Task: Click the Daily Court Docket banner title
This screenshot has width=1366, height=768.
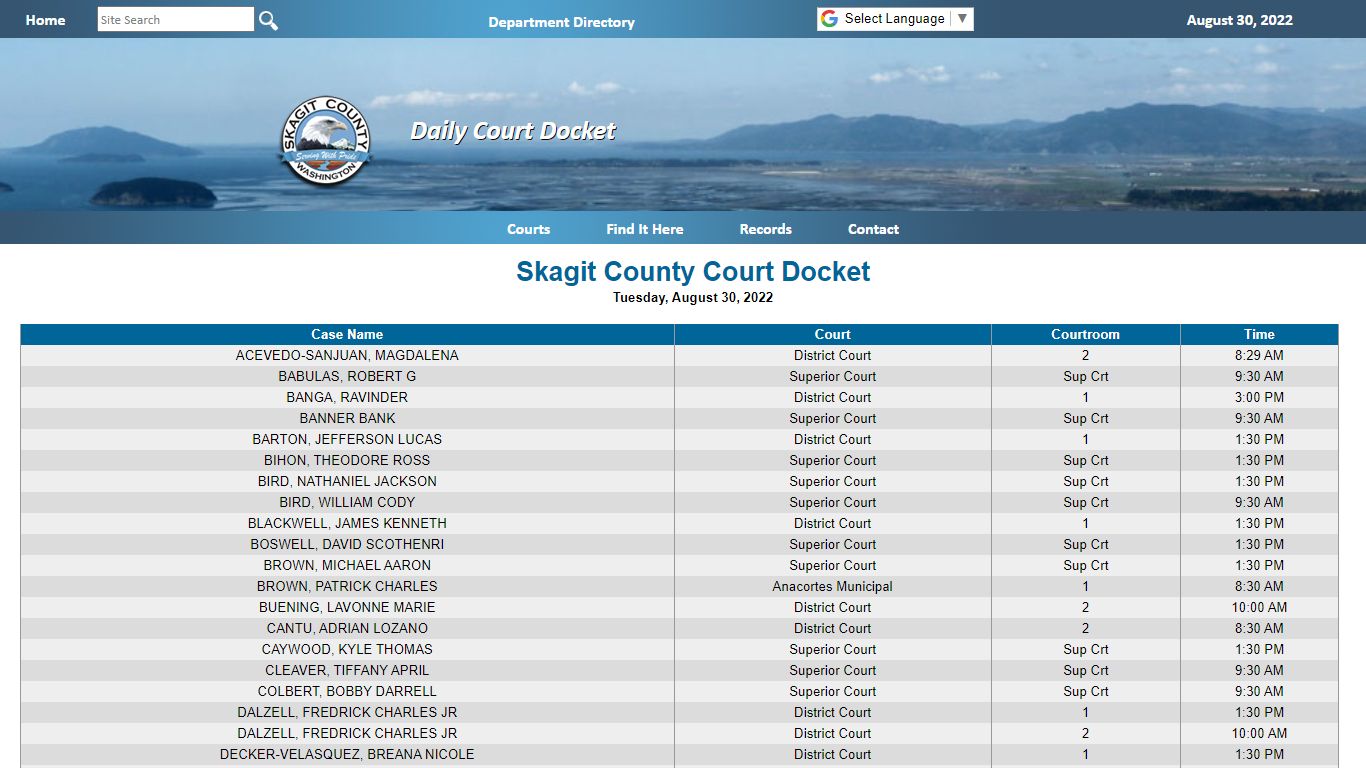Action: point(513,131)
